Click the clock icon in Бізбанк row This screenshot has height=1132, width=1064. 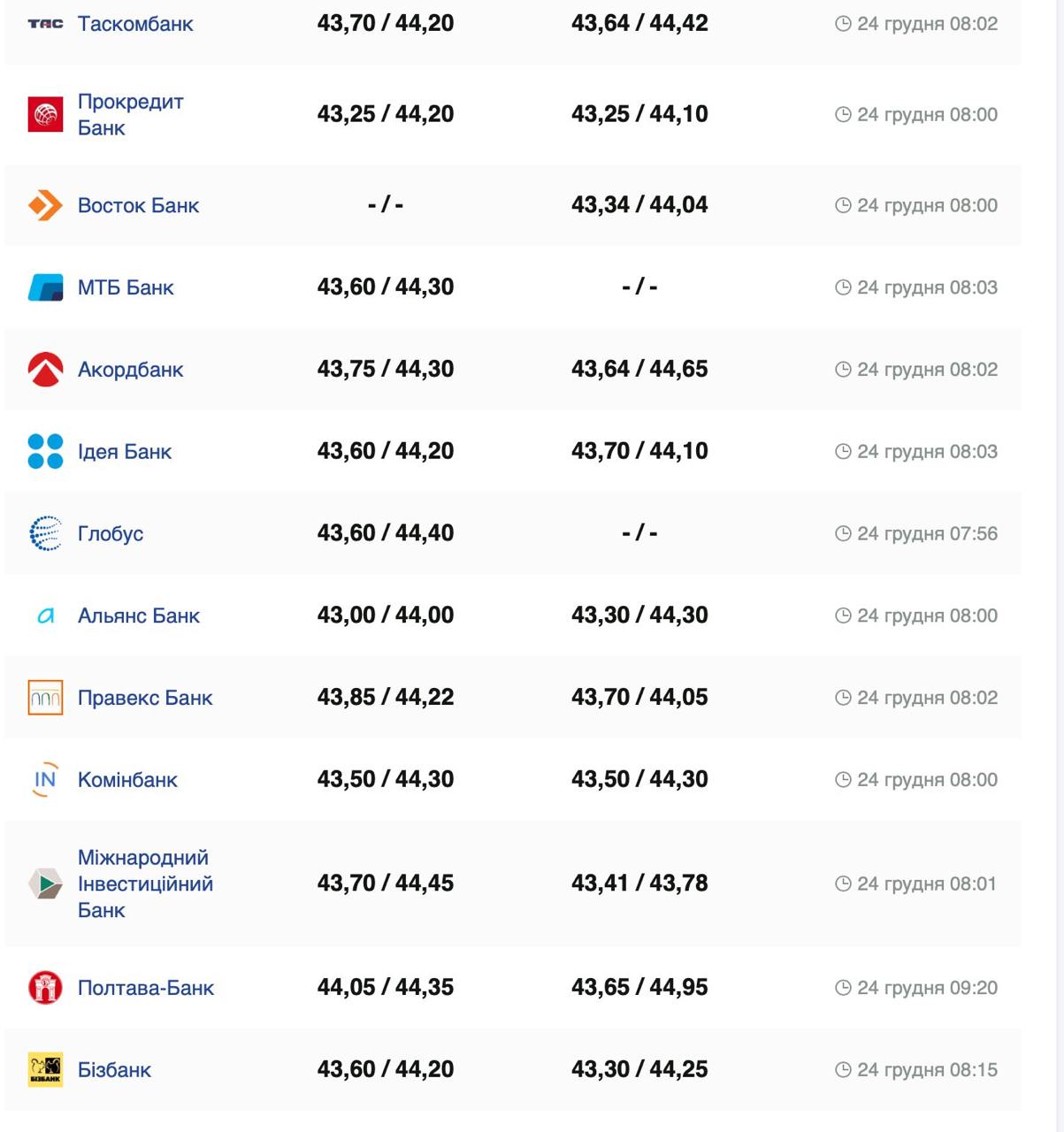coord(843,1070)
